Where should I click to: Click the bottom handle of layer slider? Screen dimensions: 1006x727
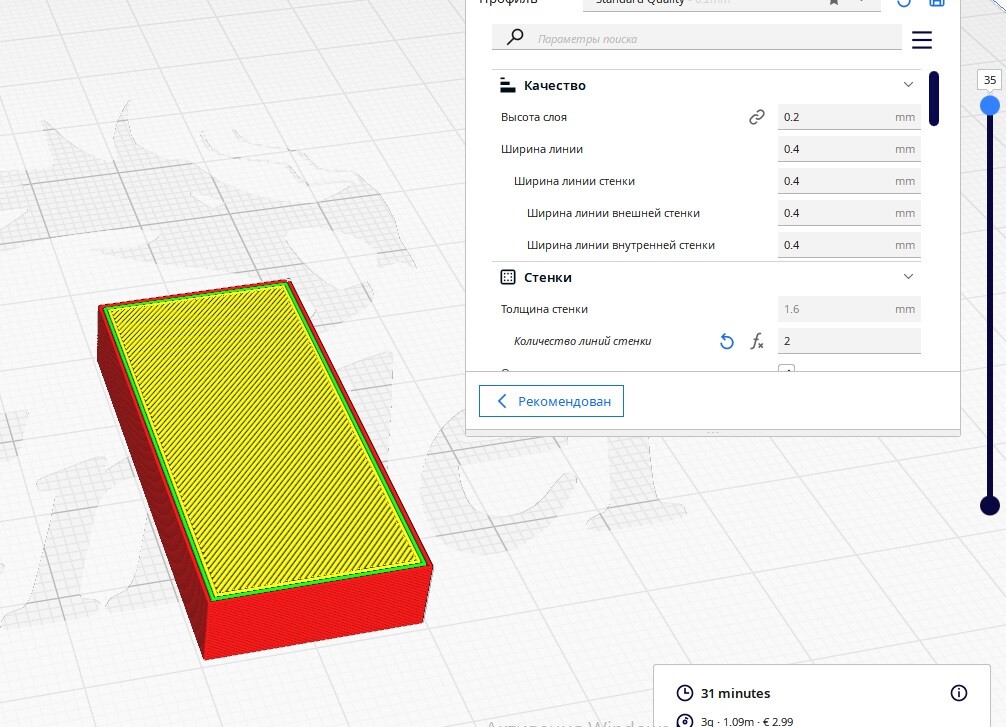[x=990, y=505]
